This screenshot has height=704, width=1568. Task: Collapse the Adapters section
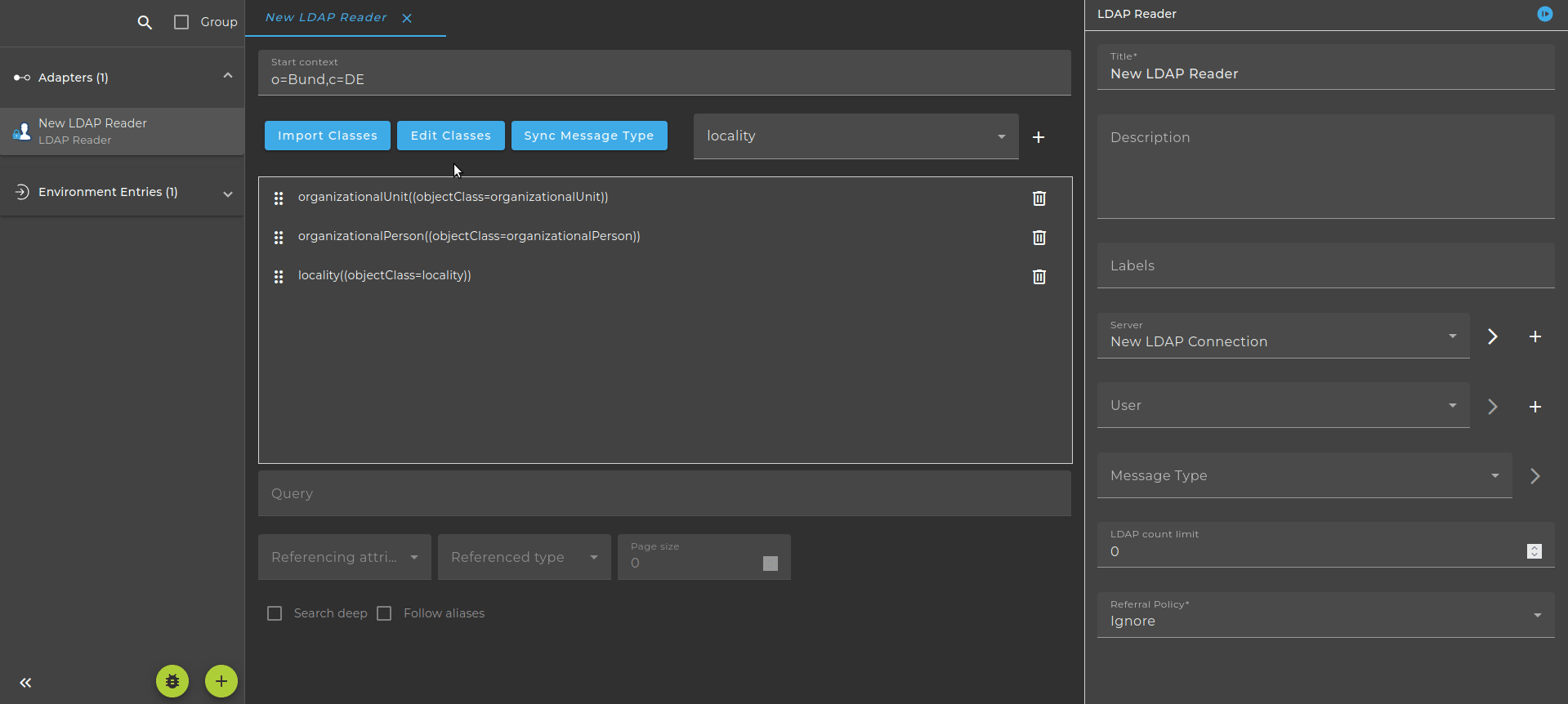(228, 76)
